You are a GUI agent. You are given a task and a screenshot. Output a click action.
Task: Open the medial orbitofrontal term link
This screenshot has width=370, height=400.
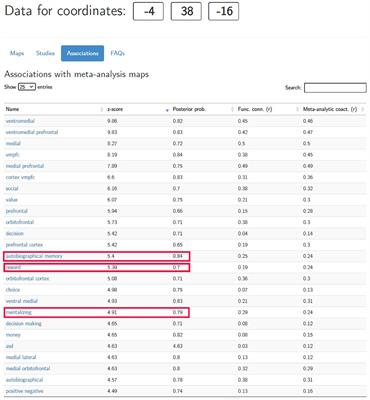(28, 369)
